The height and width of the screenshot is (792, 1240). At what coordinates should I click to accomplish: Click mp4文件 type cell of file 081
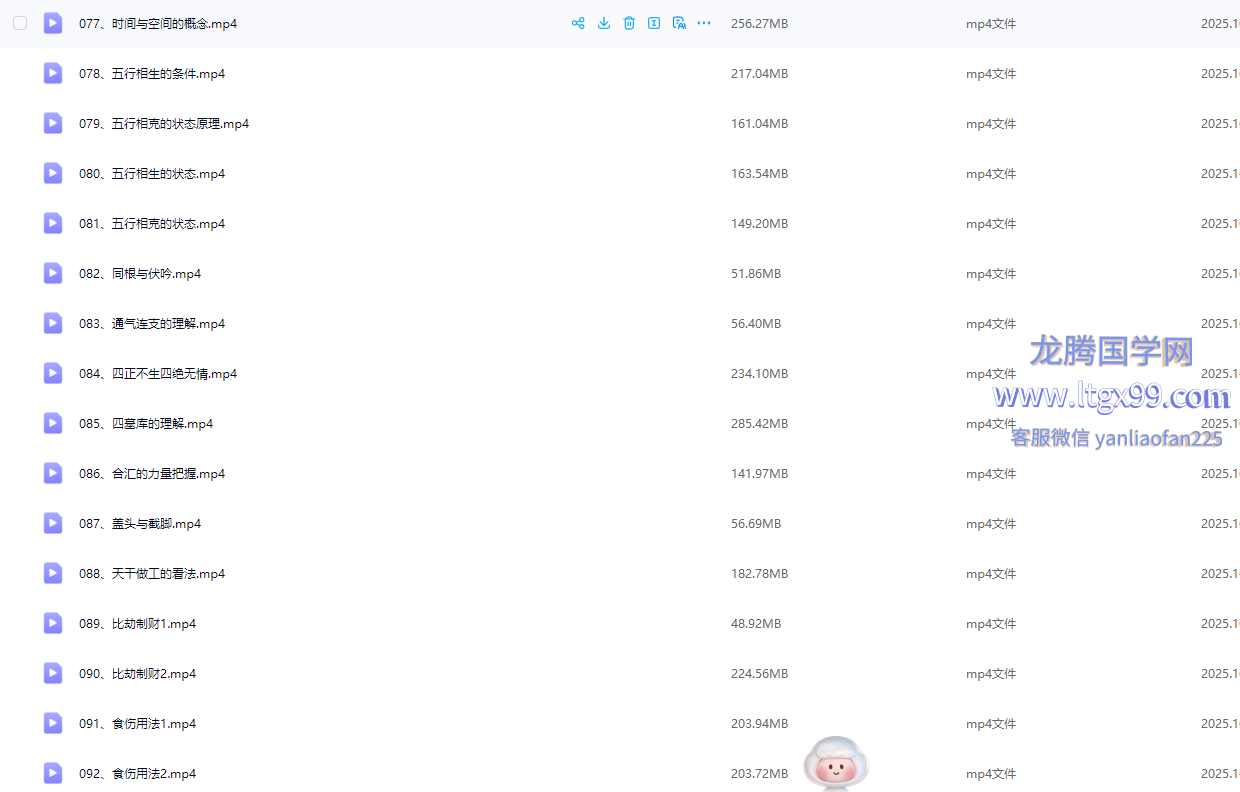(x=990, y=224)
